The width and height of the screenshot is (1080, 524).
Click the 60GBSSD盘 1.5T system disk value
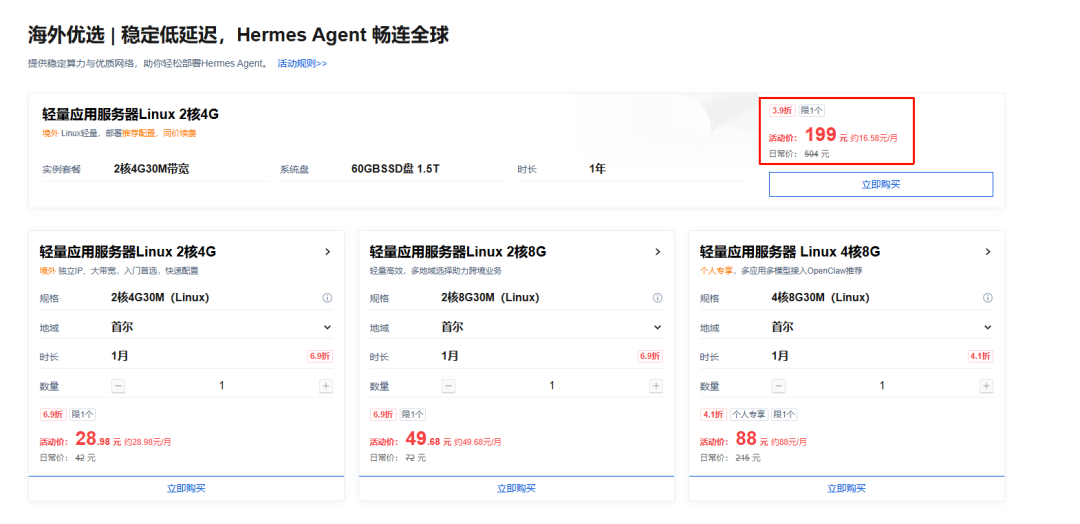[x=395, y=169]
